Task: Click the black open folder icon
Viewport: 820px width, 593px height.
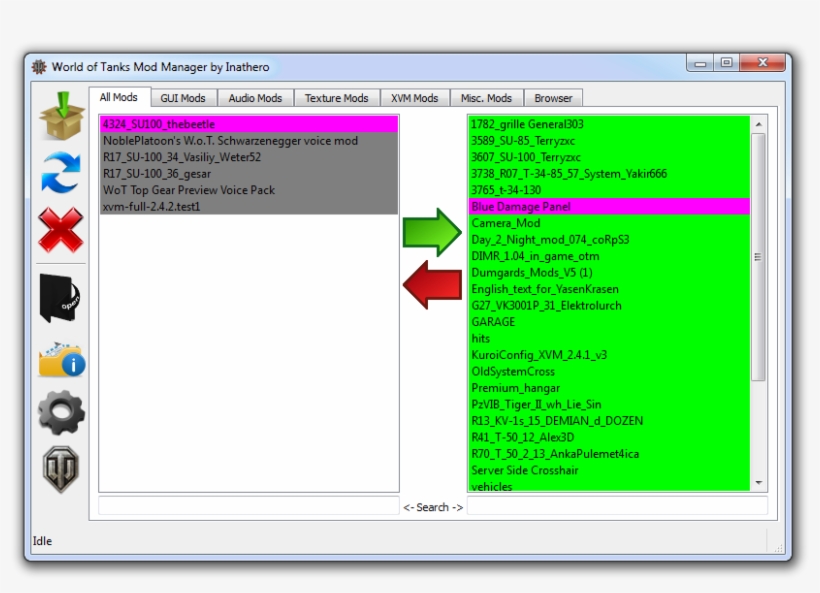Action: pos(60,298)
